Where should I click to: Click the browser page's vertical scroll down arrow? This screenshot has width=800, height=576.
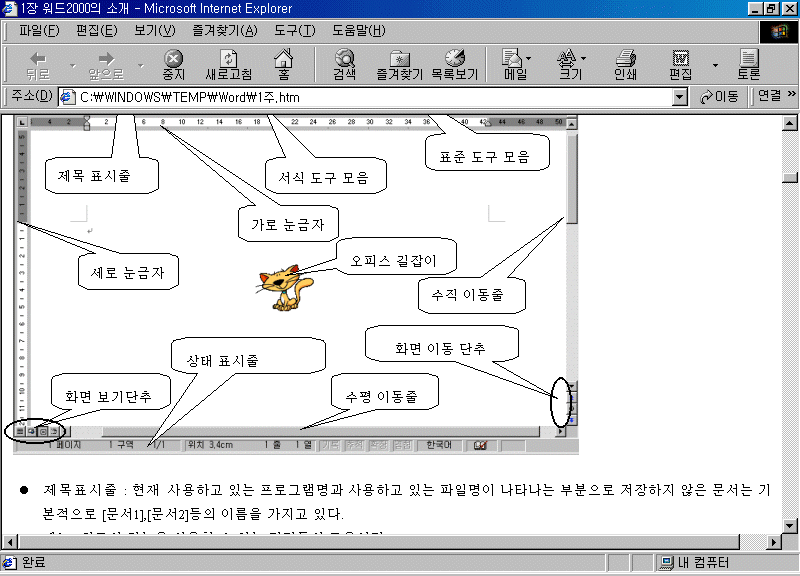[789, 525]
